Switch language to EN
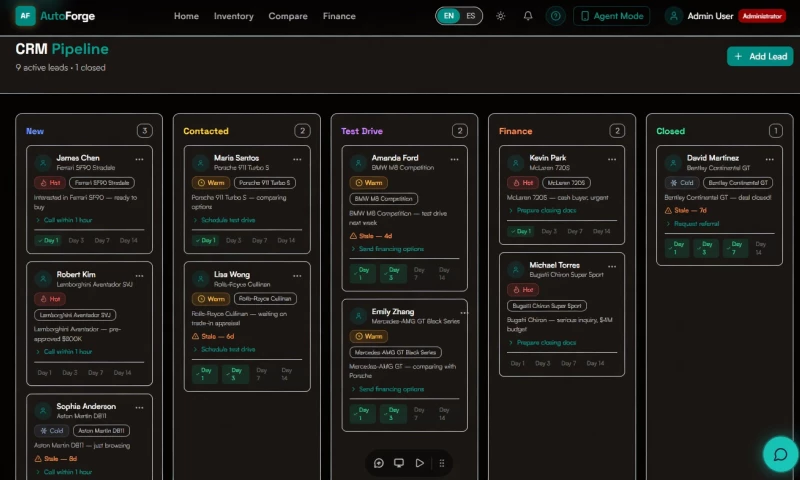Image resolution: width=800 pixels, height=480 pixels. pyautogui.click(x=448, y=16)
